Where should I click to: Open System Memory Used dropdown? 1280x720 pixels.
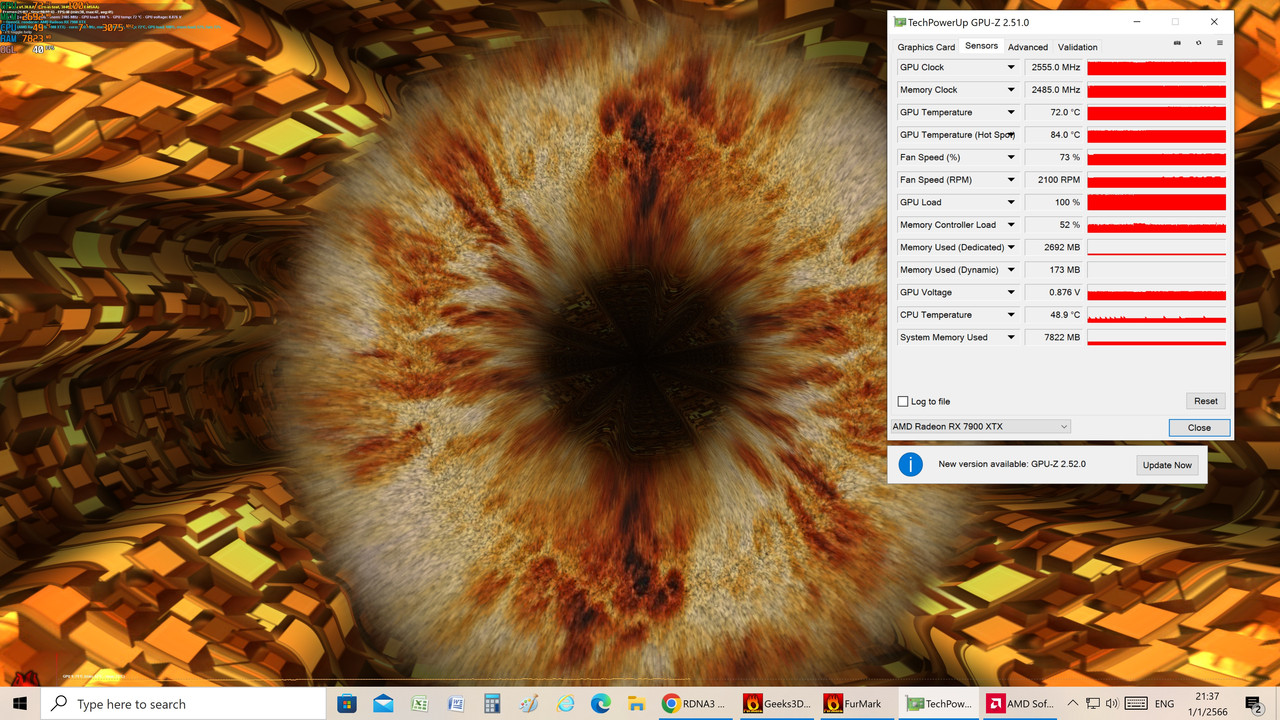point(1011,337)
